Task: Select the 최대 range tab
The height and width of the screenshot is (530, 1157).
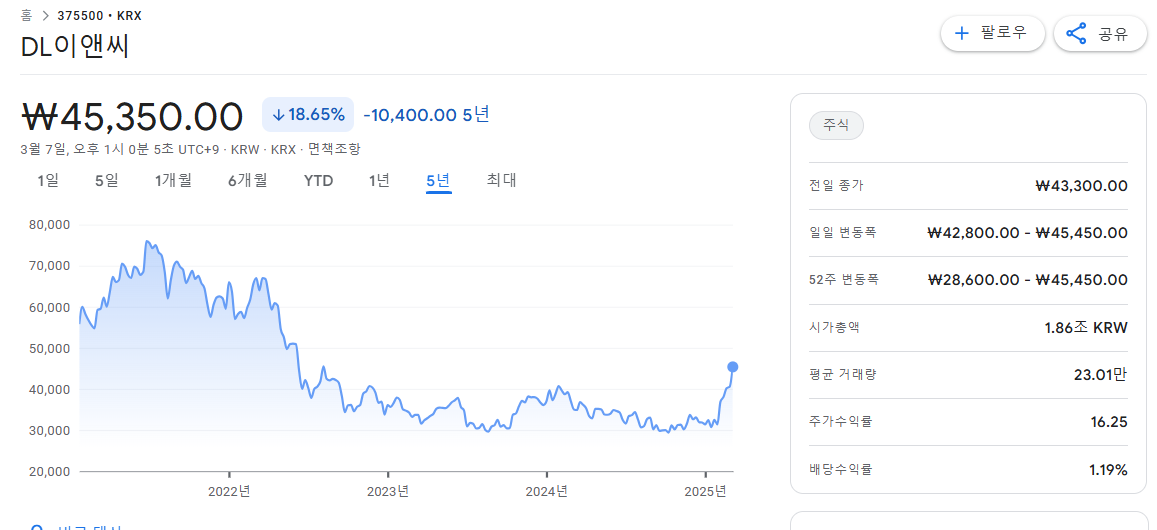Action: tap(502, 180)
